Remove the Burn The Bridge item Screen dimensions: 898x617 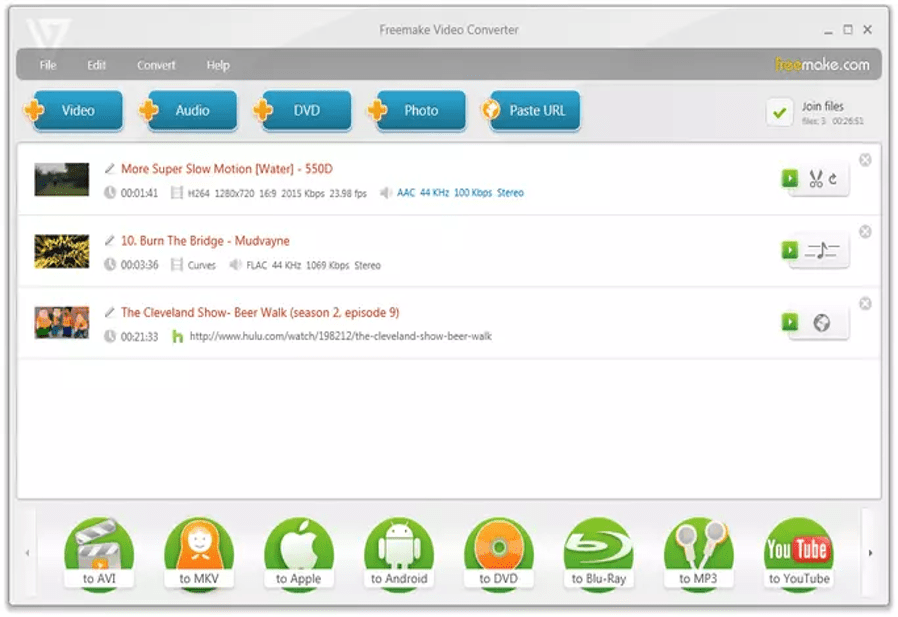pyautogui.click(x=865, y=232)
